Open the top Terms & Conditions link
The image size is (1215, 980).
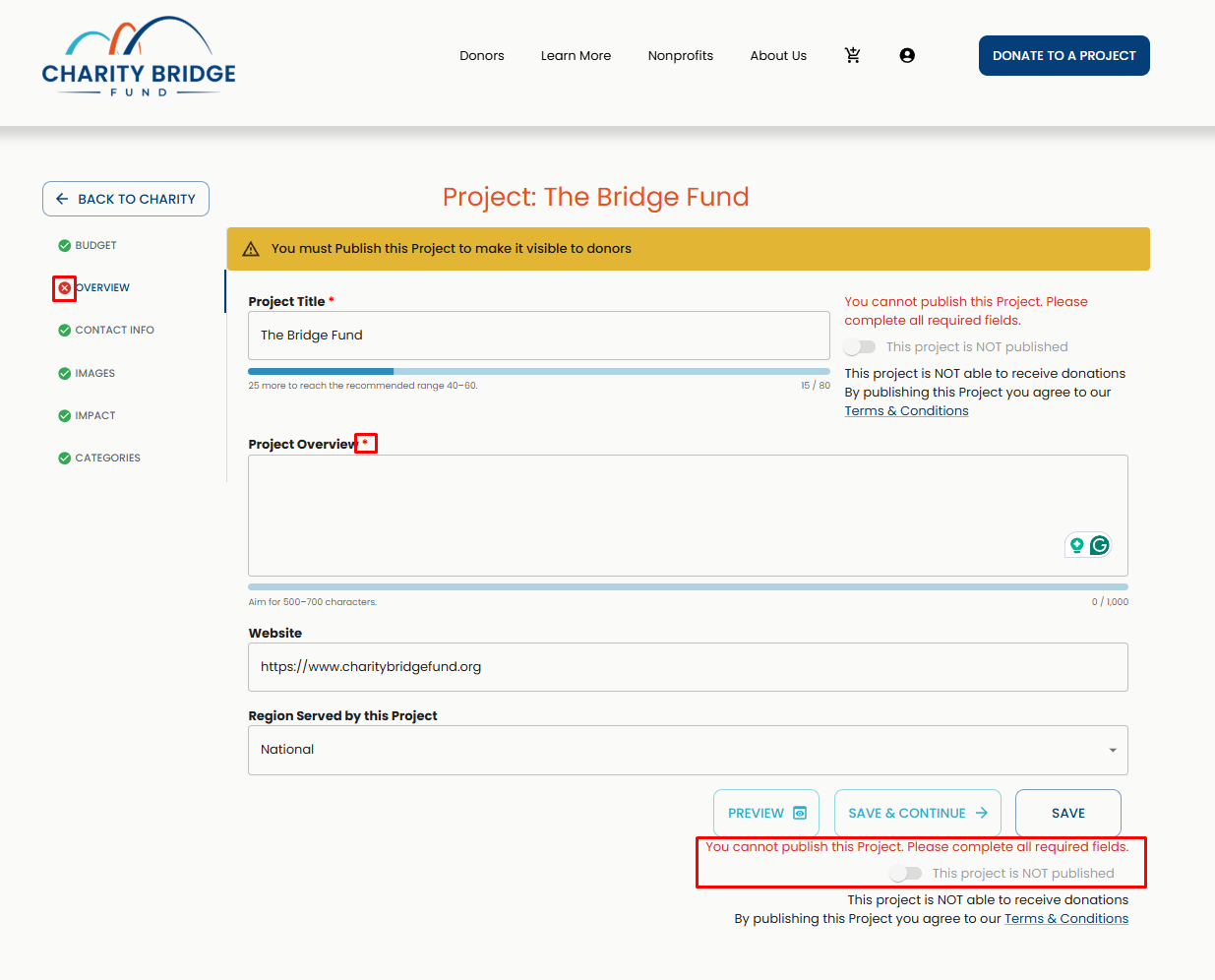(x=906, y=410)
